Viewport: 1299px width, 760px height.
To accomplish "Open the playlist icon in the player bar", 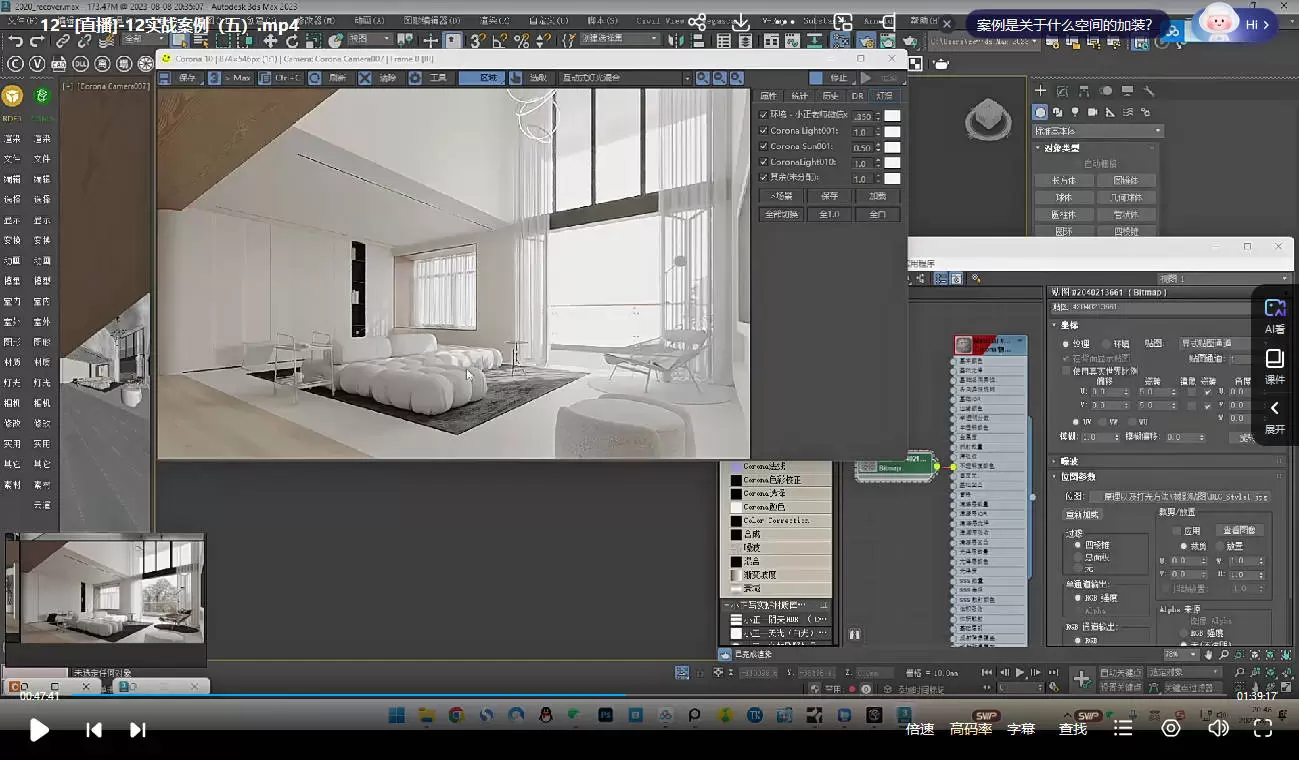I will coord(1123,729).
